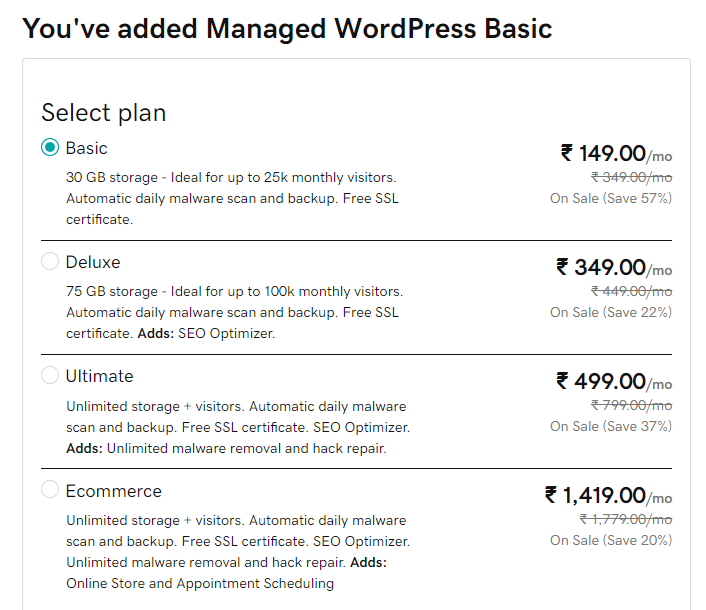The width and height of the screenshot is (706, 610).
Task: Click the Online Store and Appointment Scheduling text
Action: tap(200, 583)
